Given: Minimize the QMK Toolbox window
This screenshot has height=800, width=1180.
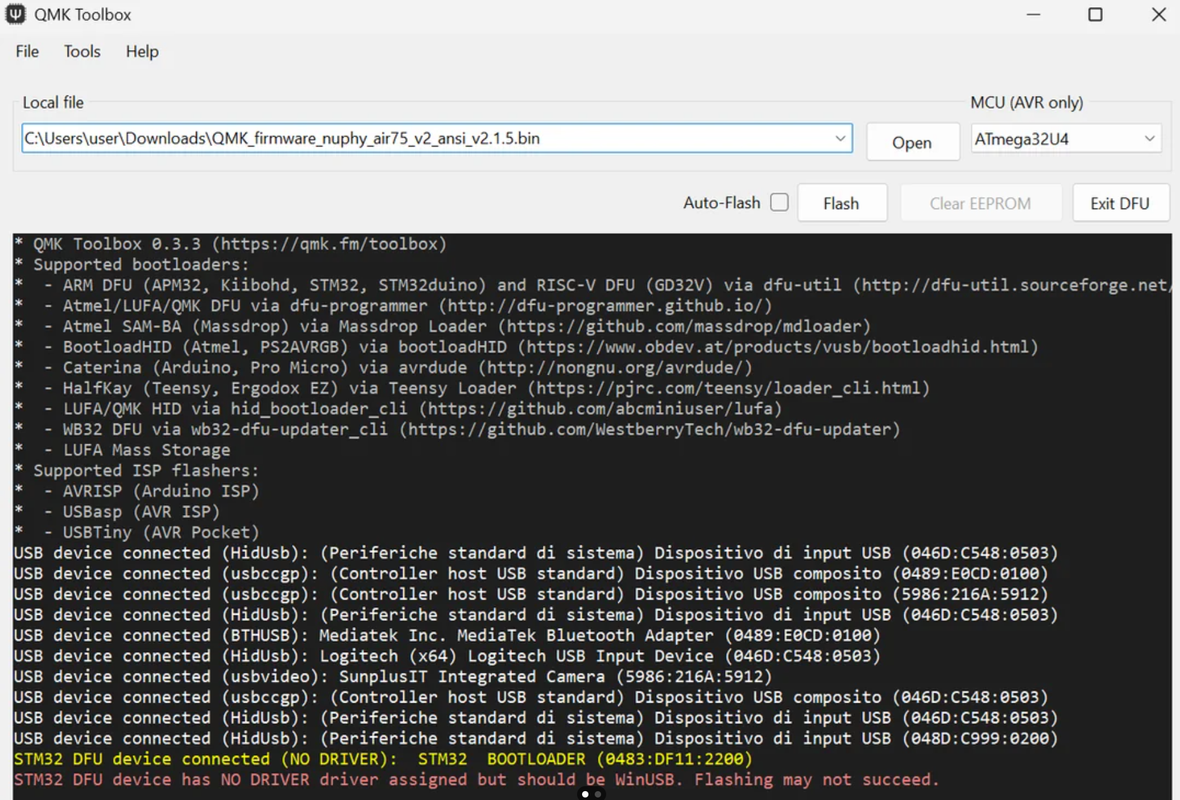Looking at the screenshot, I should (x=1033, y=14).
